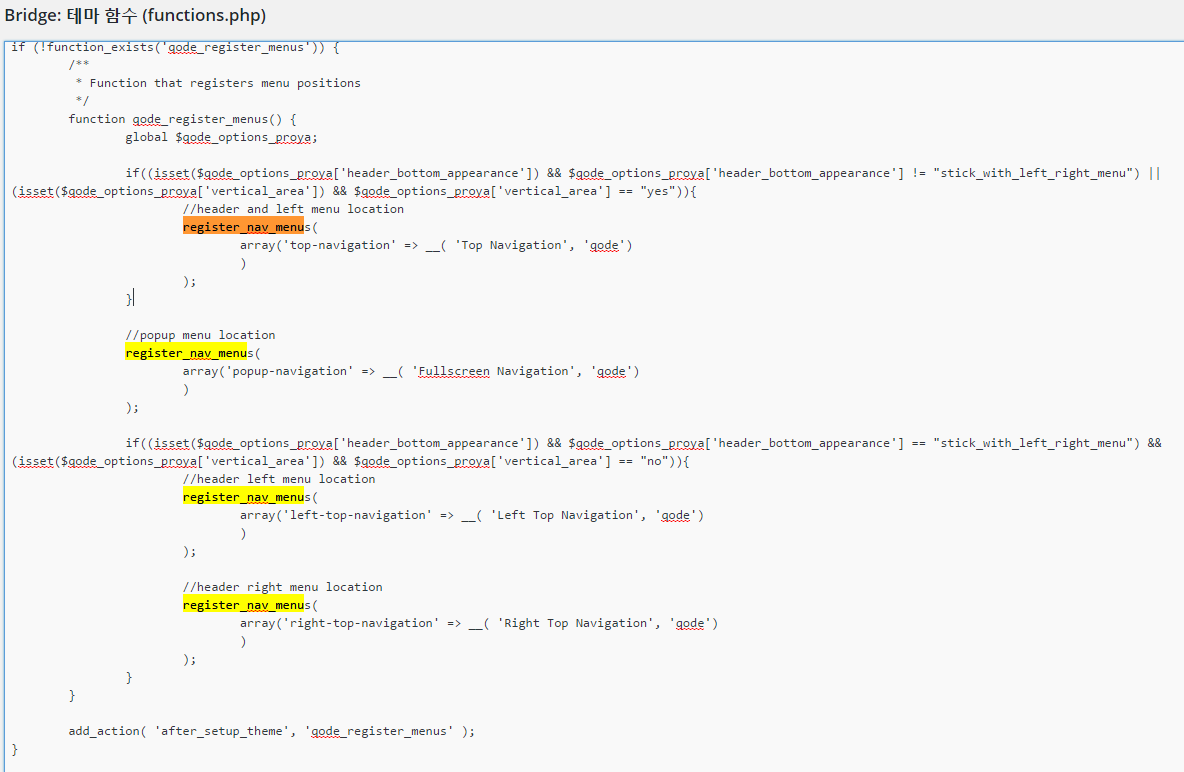The height and width of the screenshot is (772, 1184).
Task: Click the 'Right Top Navigation' string
Action: tap(580, 623)
